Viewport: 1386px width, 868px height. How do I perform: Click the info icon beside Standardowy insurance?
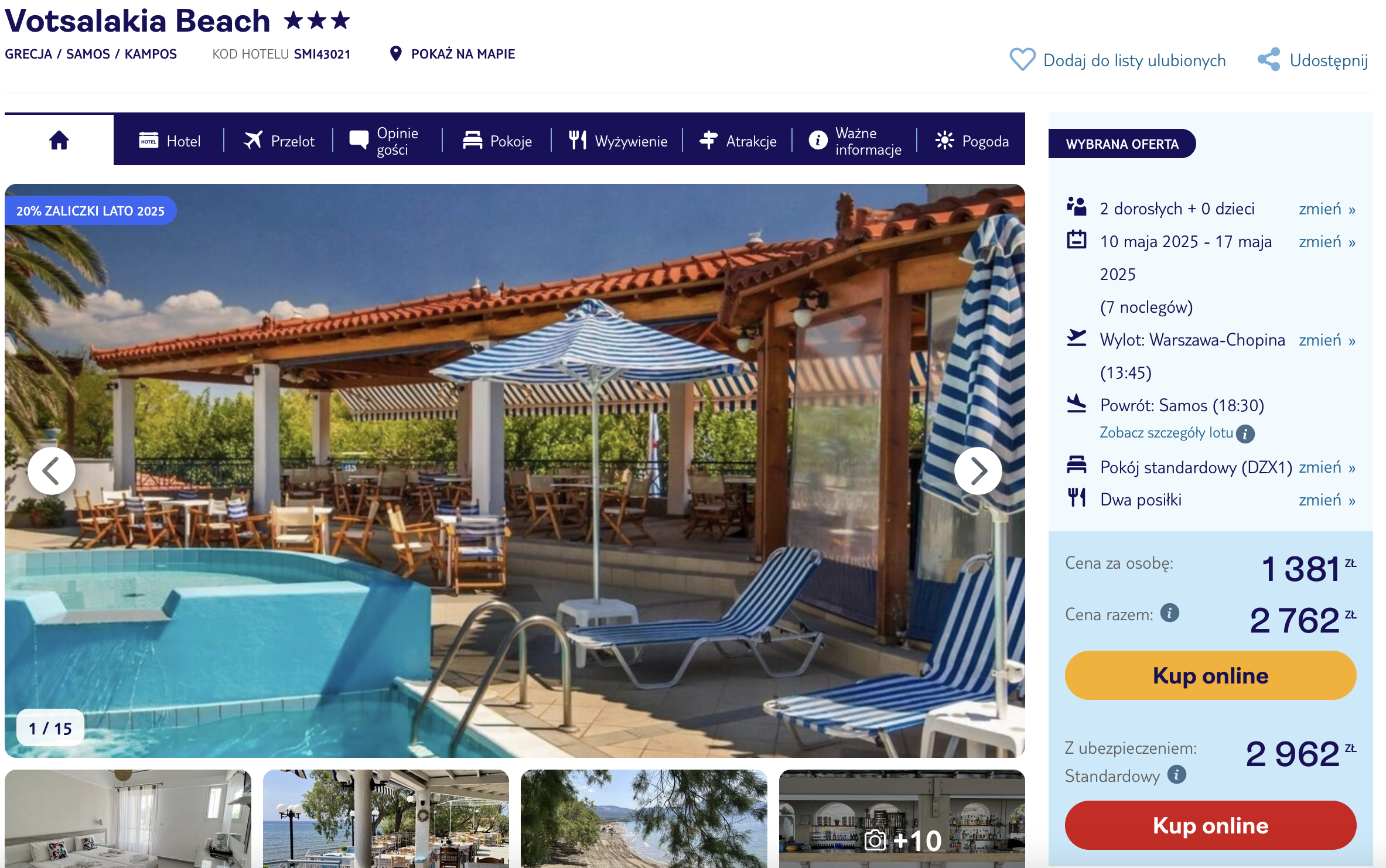[x=1177, y=774]
